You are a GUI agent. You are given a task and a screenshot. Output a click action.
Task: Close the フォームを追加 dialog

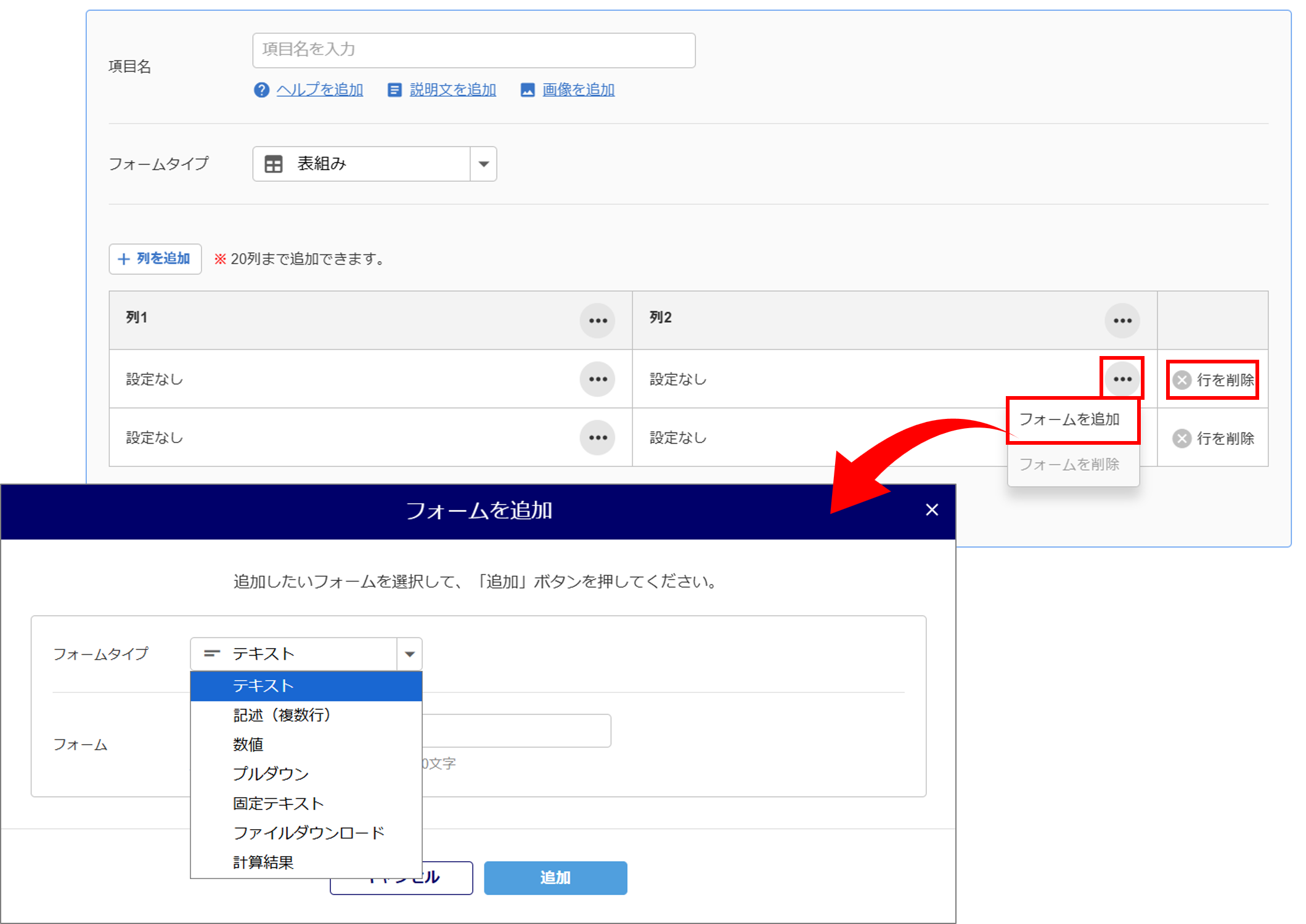click(x=931, y=510)
